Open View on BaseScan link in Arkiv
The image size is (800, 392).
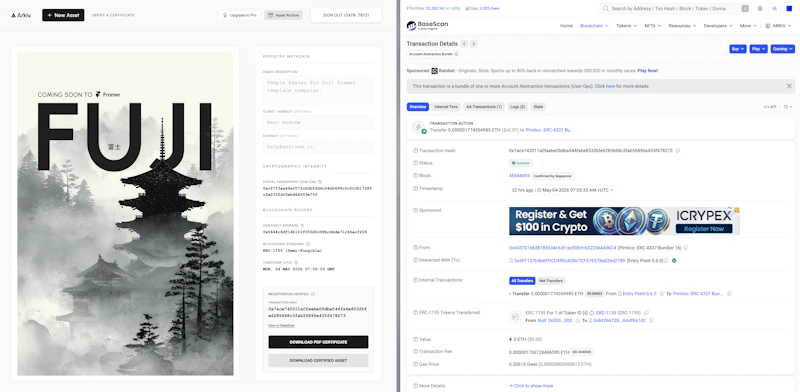click(x=282, y=326)
